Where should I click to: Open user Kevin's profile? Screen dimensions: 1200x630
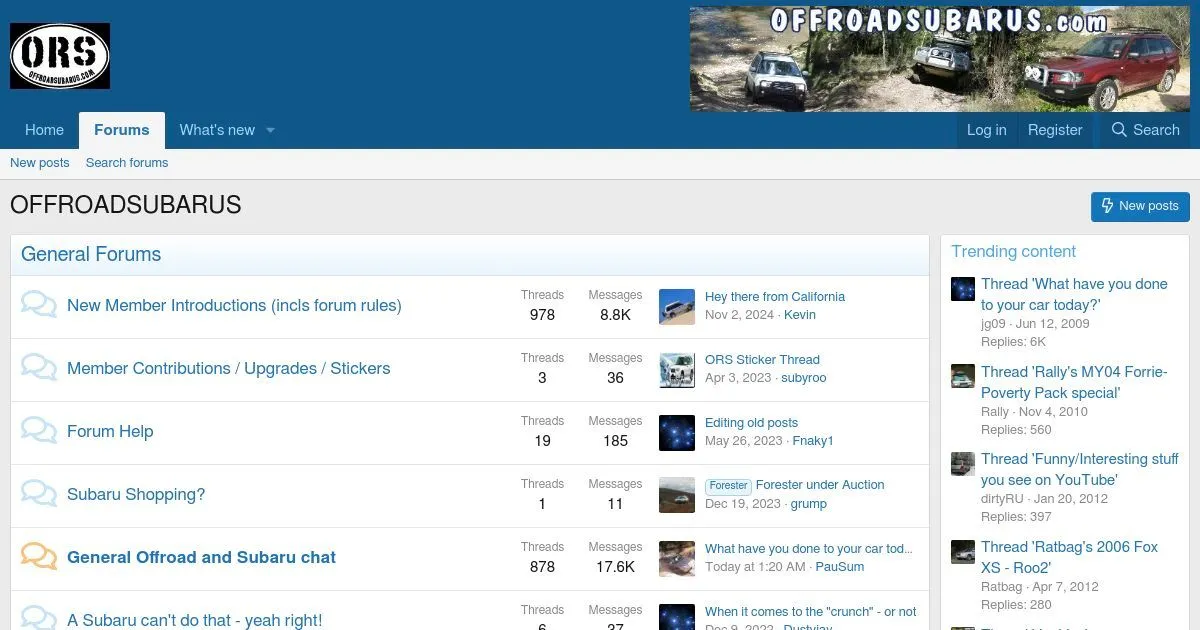coord(800,315)
